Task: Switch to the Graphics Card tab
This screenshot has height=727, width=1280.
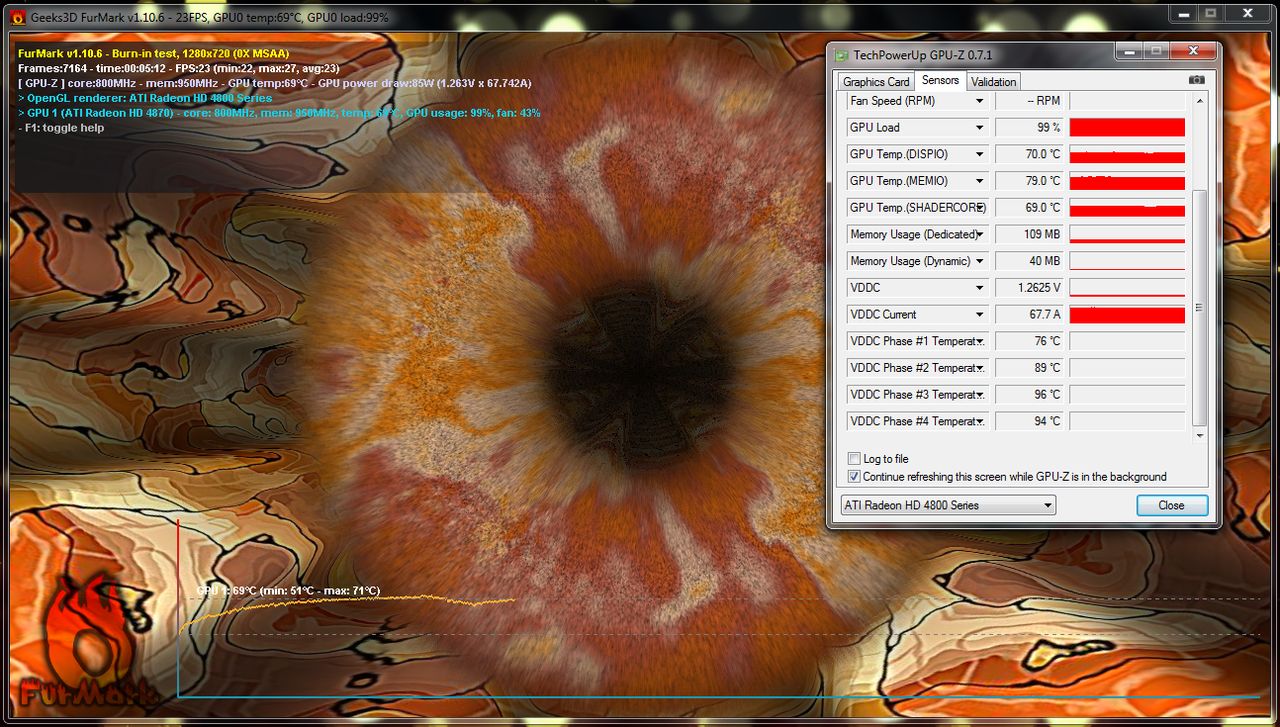Action: click(876, 82)
